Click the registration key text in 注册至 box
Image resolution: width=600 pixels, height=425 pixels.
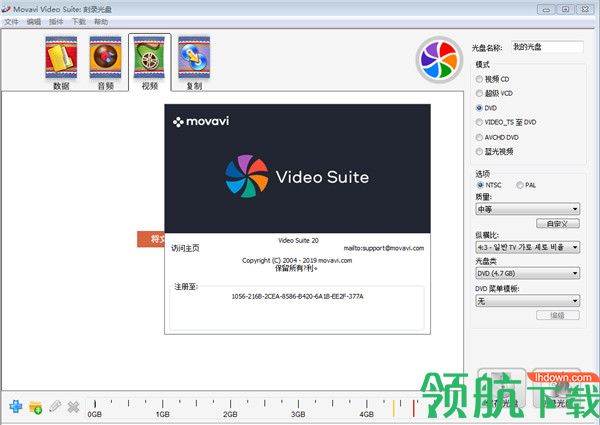click(x=297, y=296)
